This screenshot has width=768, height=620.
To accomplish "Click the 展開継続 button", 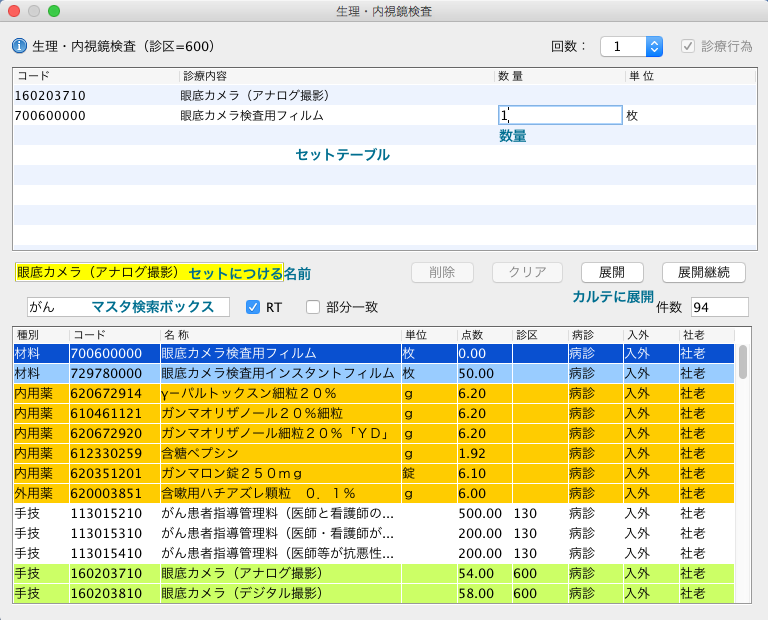I will click(x=703, y=272).
